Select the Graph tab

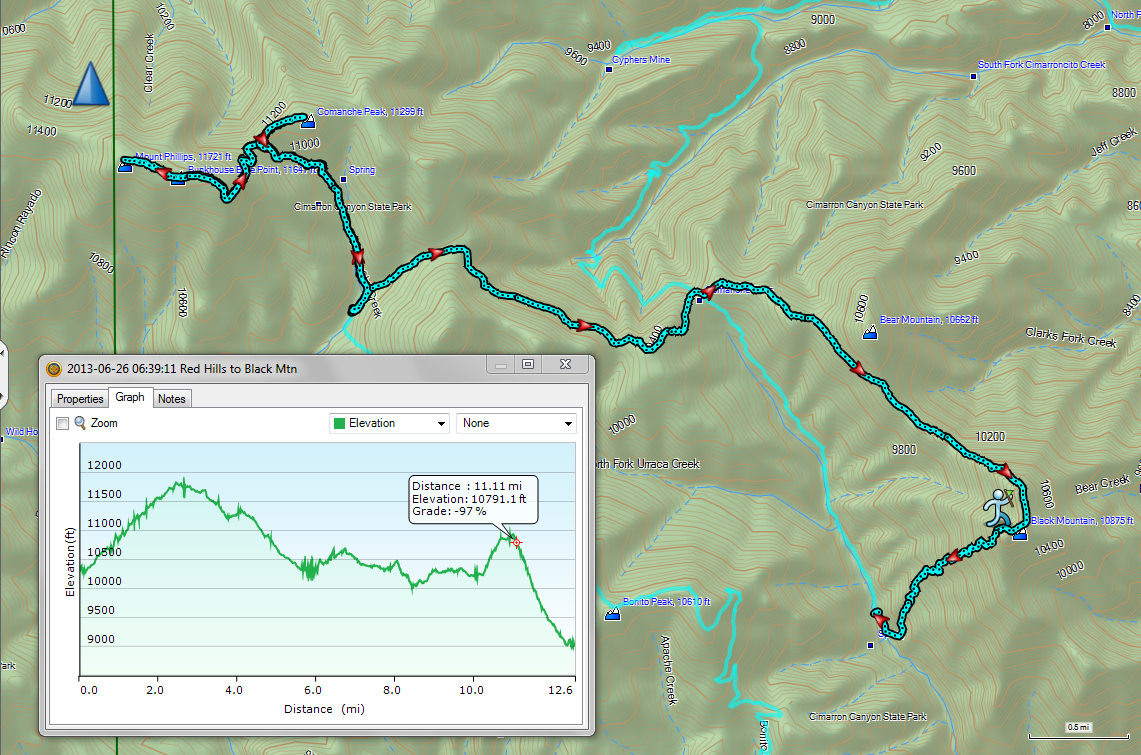point(130,398)
